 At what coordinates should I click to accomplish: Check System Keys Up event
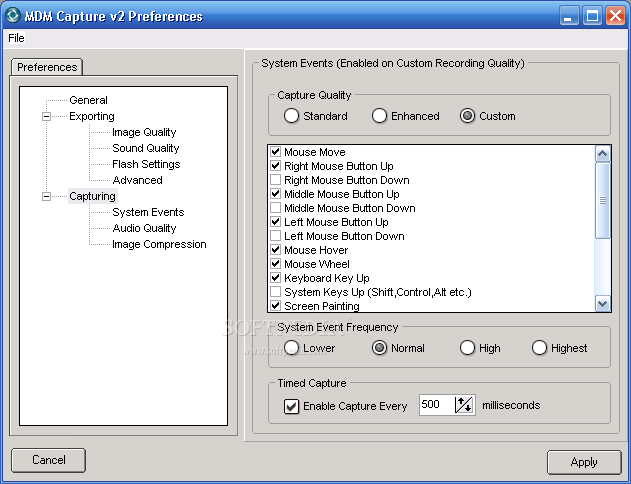tap(275, 292)
